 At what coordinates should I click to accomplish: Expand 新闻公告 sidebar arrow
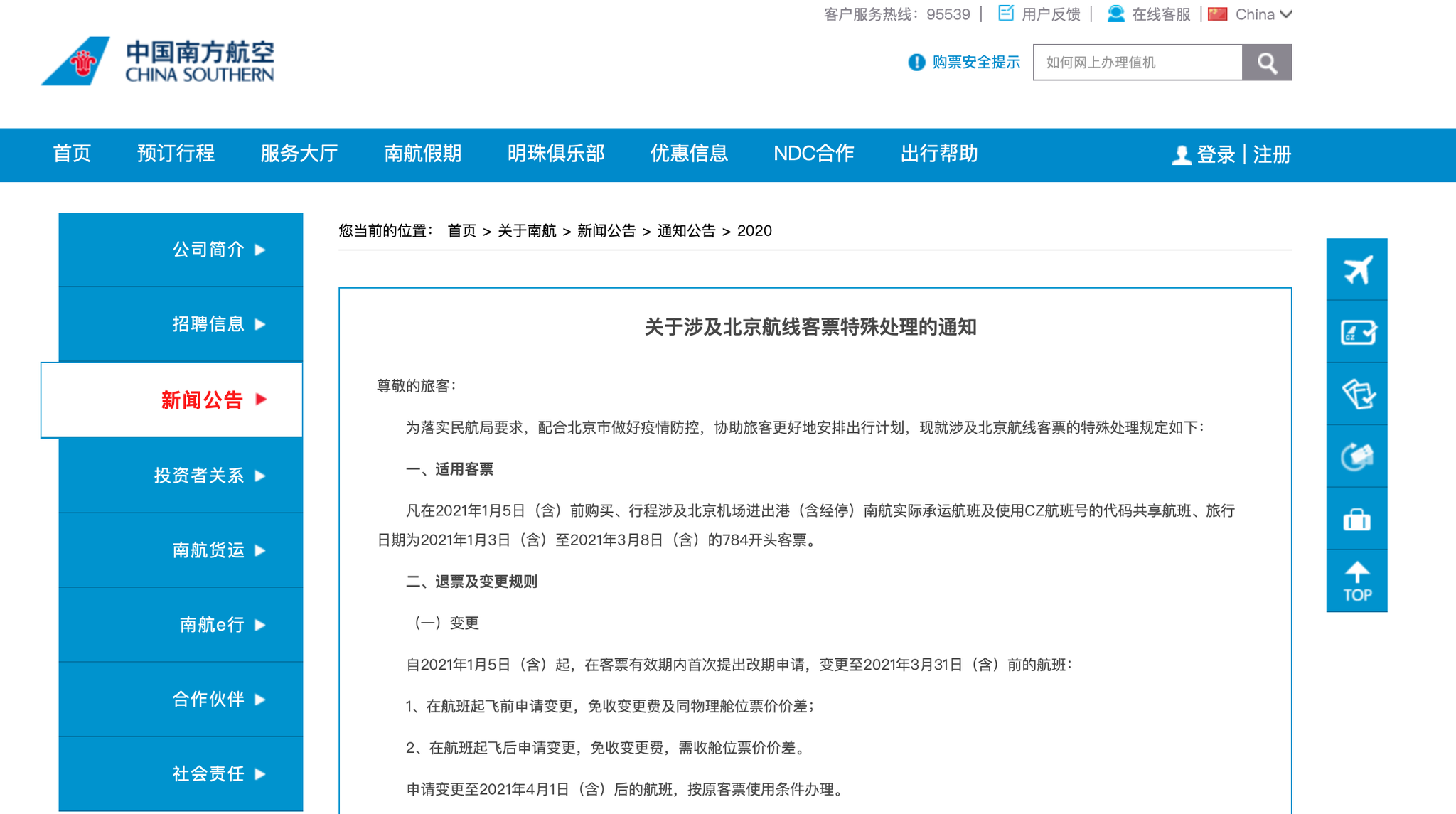click(261, 400)
